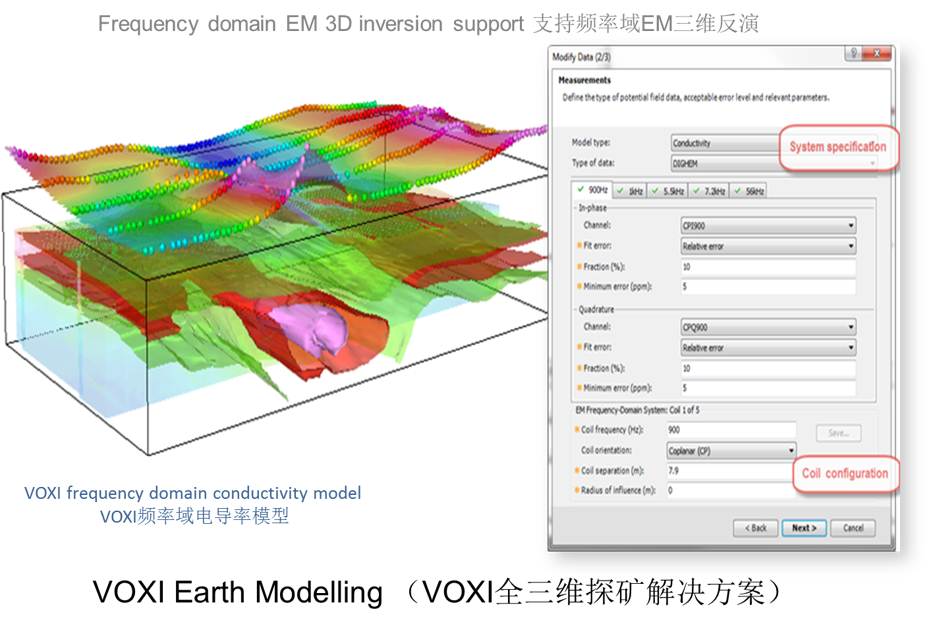Open the Coil orientation dropdown showing Coplanar (CP)
The height and width of the screenshot is (628, 933).
pos(731,451)
